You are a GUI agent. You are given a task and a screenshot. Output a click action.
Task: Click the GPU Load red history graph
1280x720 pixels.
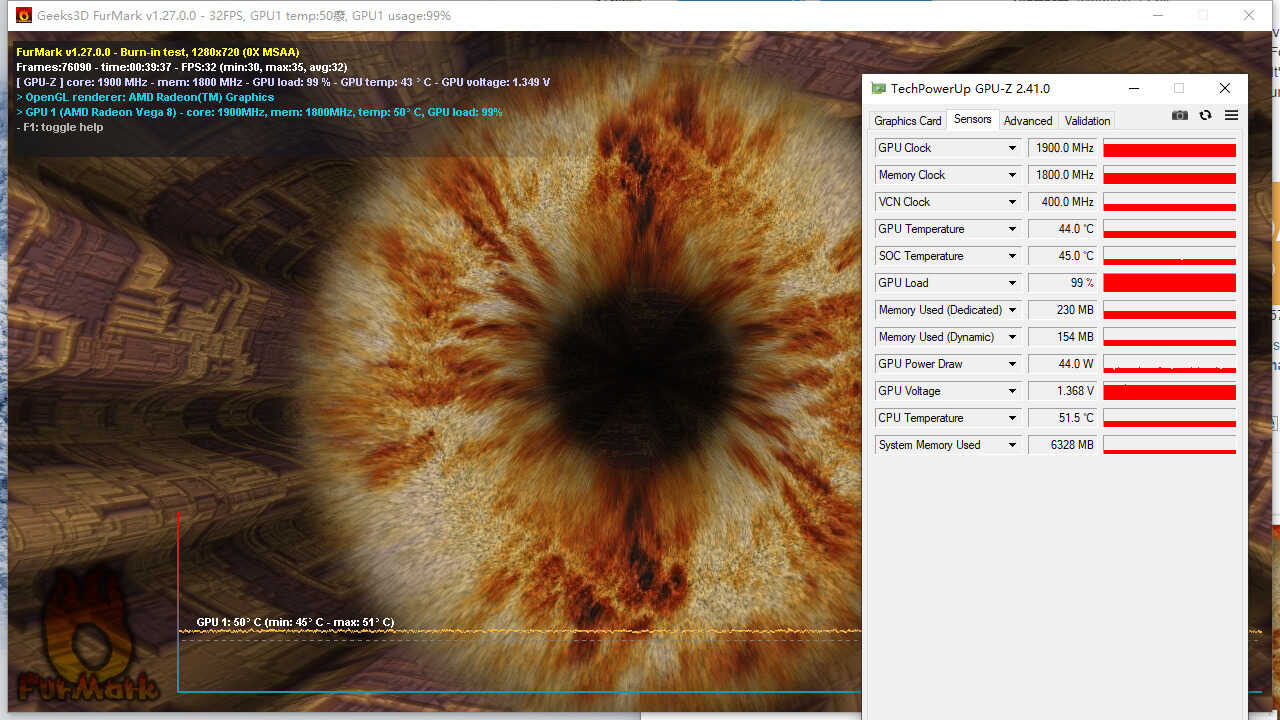(x=1170, y=283)
